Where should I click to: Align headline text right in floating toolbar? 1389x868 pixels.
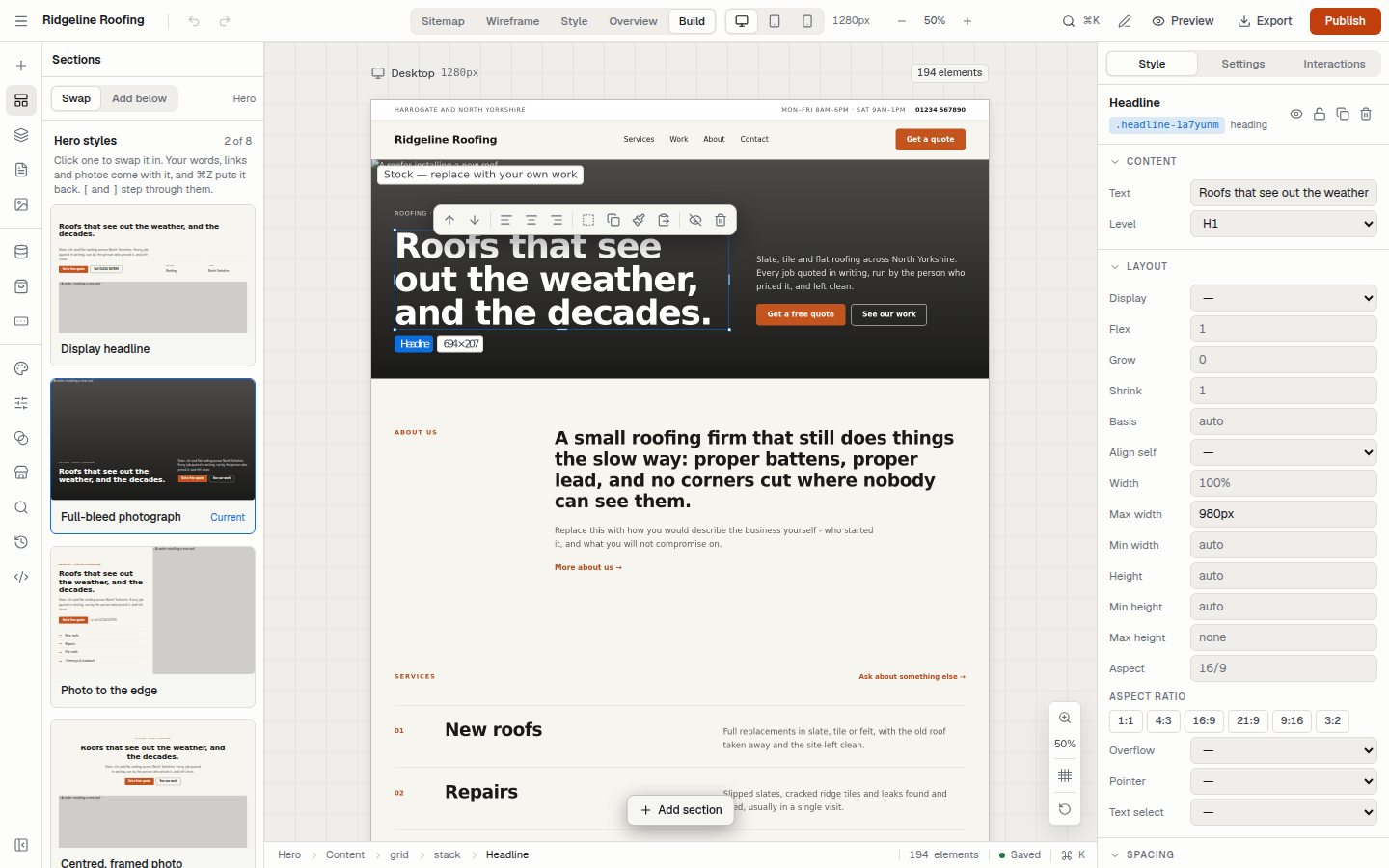pos(557,220)
